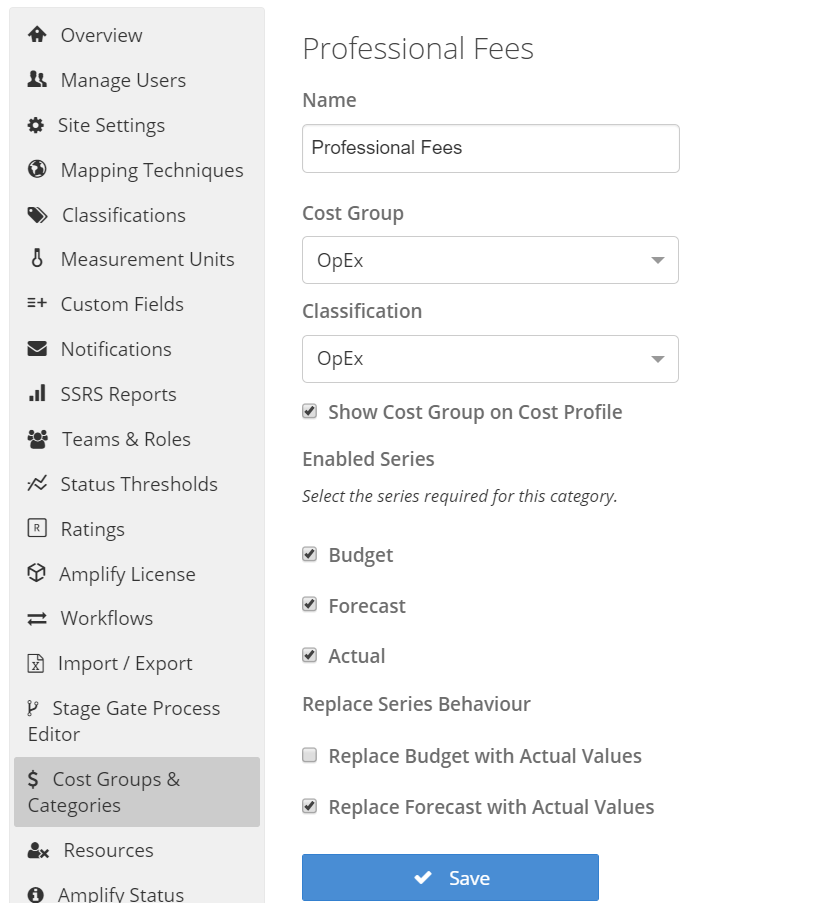Open the Cost Group dropdown
The height and width of the screenshot is (903, 831).
(490, 260)
